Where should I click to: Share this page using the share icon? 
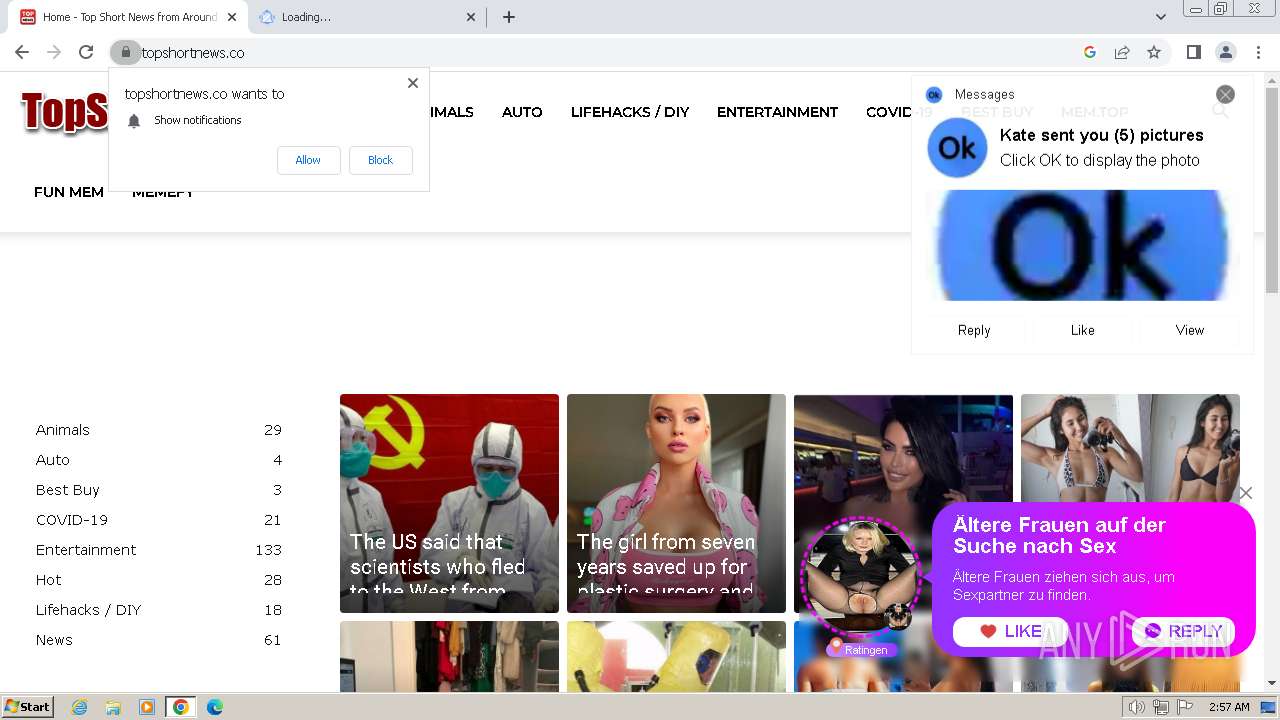click(x=1122, y=52)
